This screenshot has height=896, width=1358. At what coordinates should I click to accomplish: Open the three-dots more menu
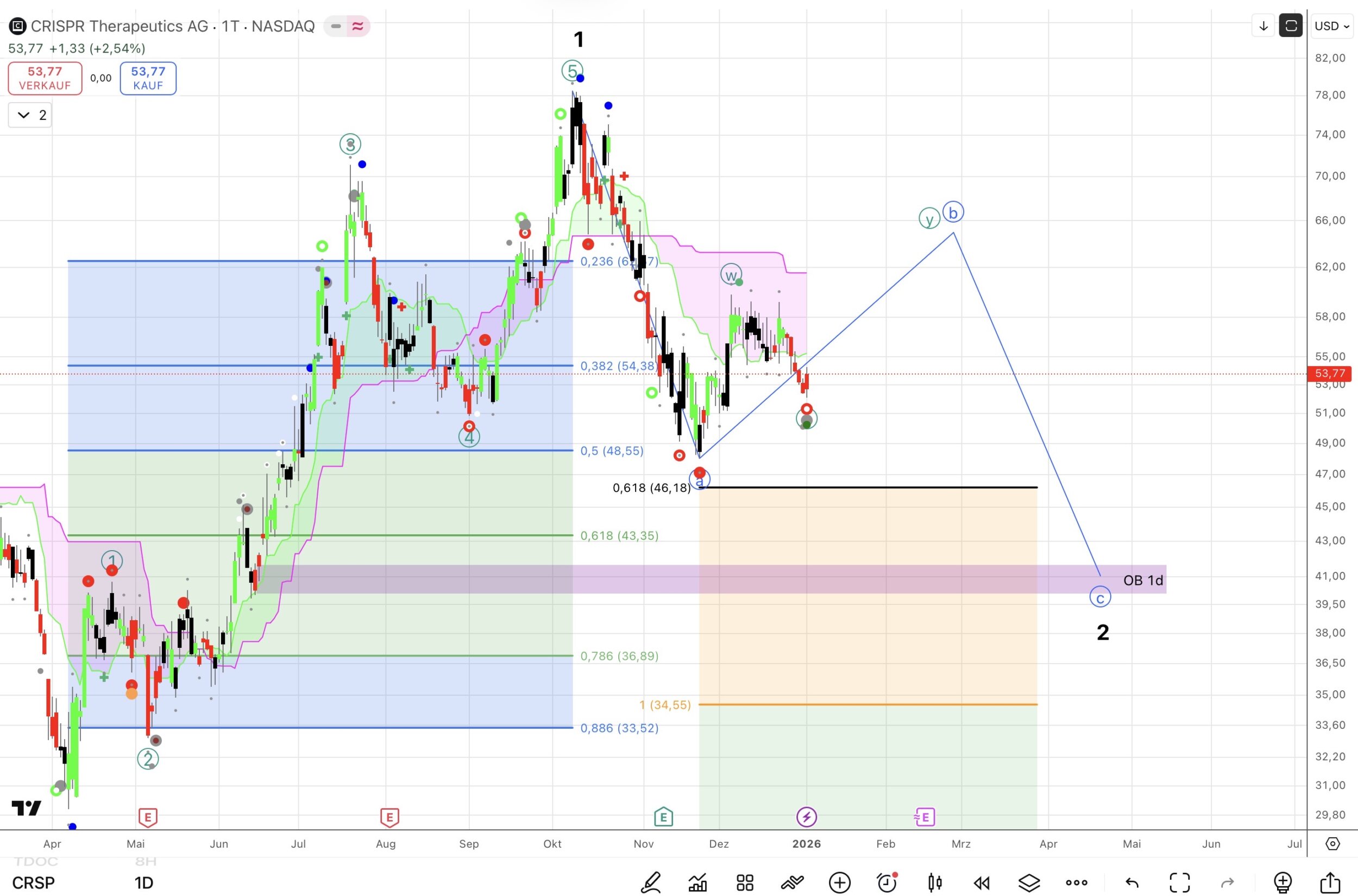[x=1076, y=882]
